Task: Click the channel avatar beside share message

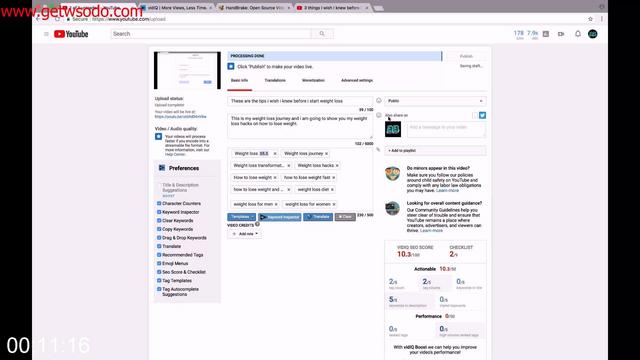Action: pos(393,129)
